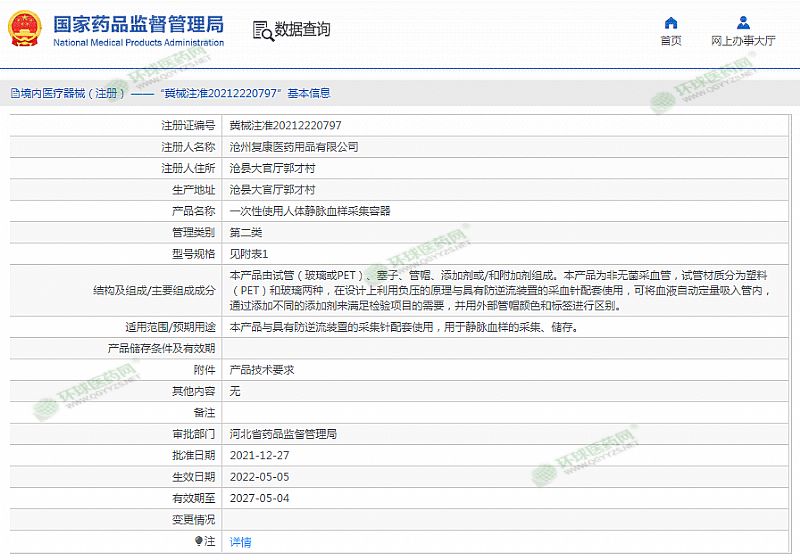Click the 网上办事大厅 person icon

pos(743,22)
